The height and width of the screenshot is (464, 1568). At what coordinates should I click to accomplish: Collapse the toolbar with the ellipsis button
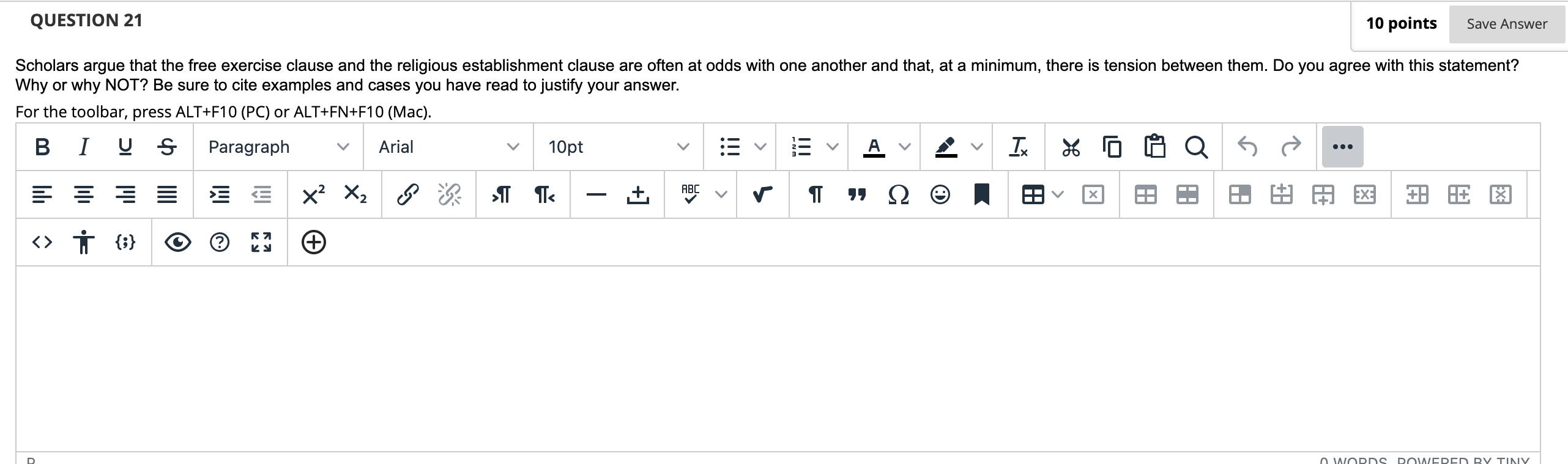(1342, 147)
